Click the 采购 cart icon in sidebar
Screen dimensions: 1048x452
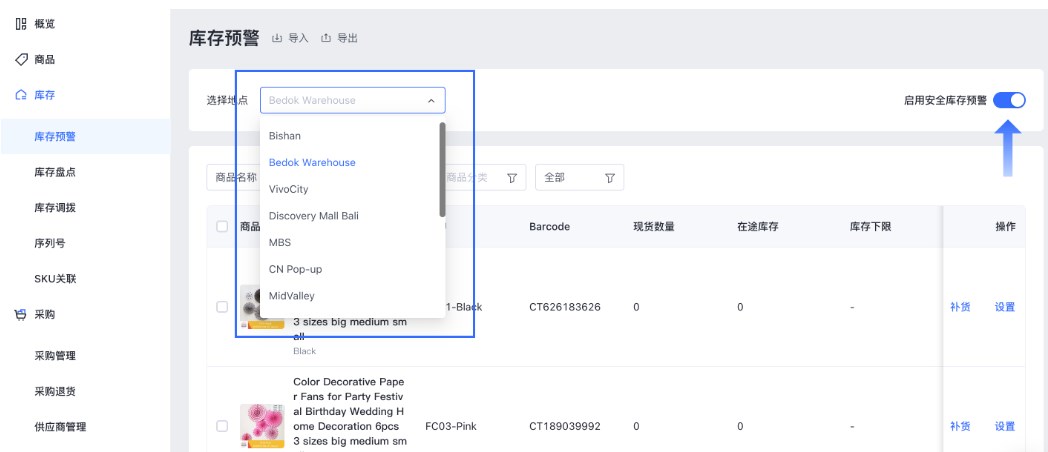click(20, 314)
